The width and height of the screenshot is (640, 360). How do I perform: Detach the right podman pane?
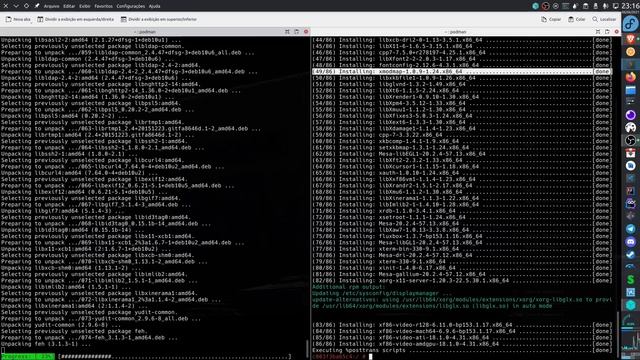(x=607, y=31)
